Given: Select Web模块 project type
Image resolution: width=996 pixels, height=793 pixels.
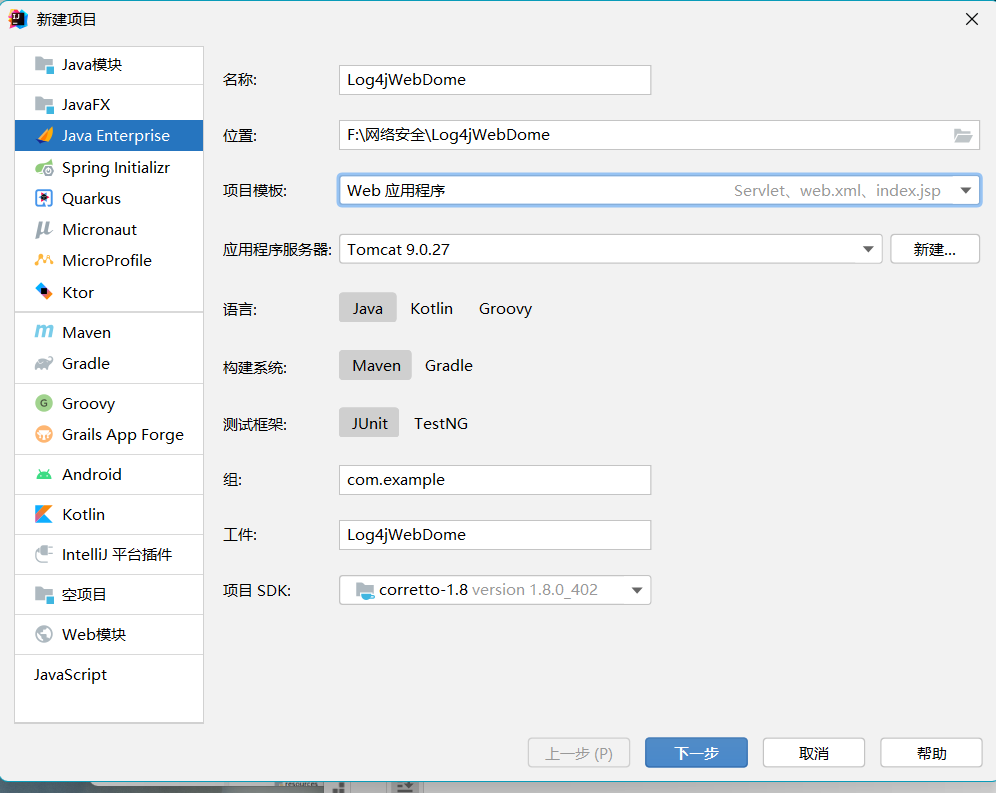Looking at the screenshot, I should [x=109, y=634].
